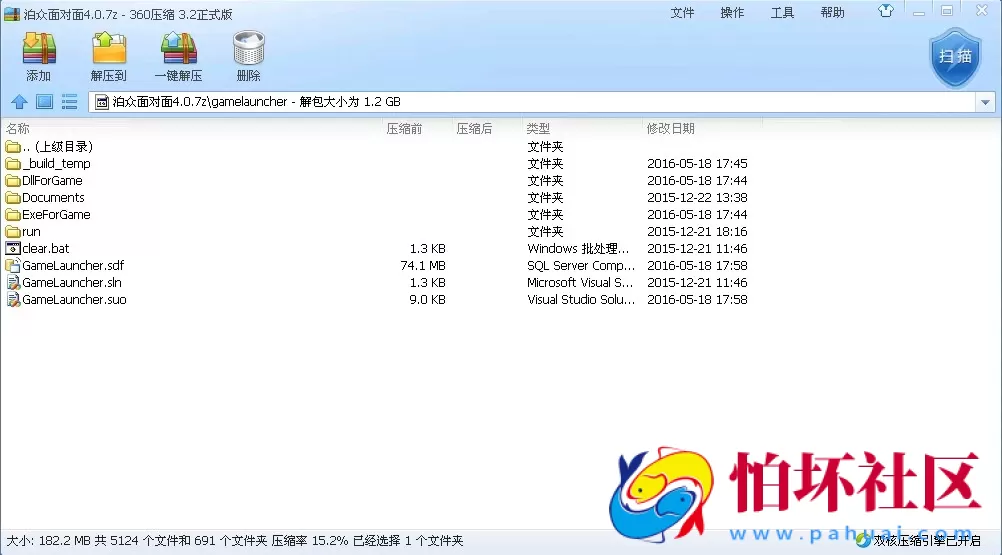
Task: Open the 帮助 menu
Action: click(832, 13)
